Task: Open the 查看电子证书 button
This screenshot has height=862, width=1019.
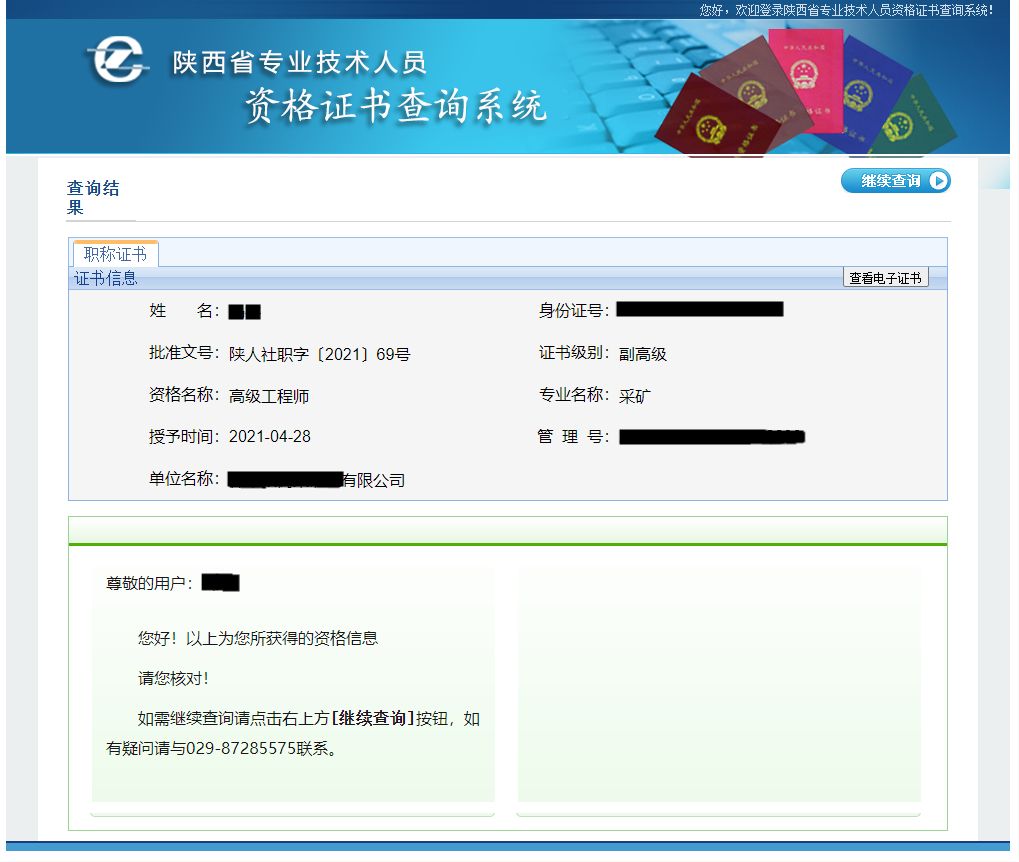Action: coord(885,278)
